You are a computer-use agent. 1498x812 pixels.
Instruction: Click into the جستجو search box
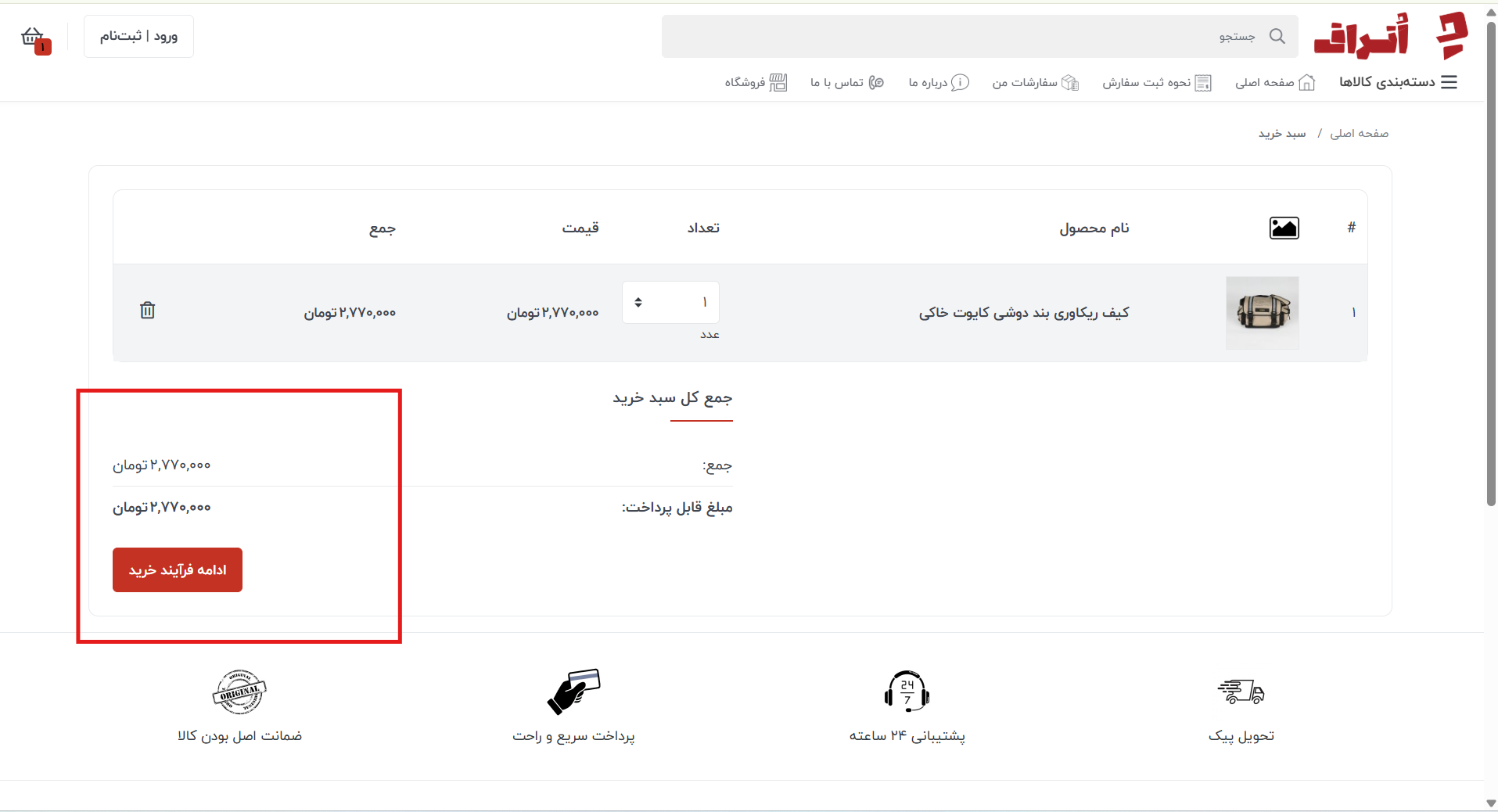(979, 36)
